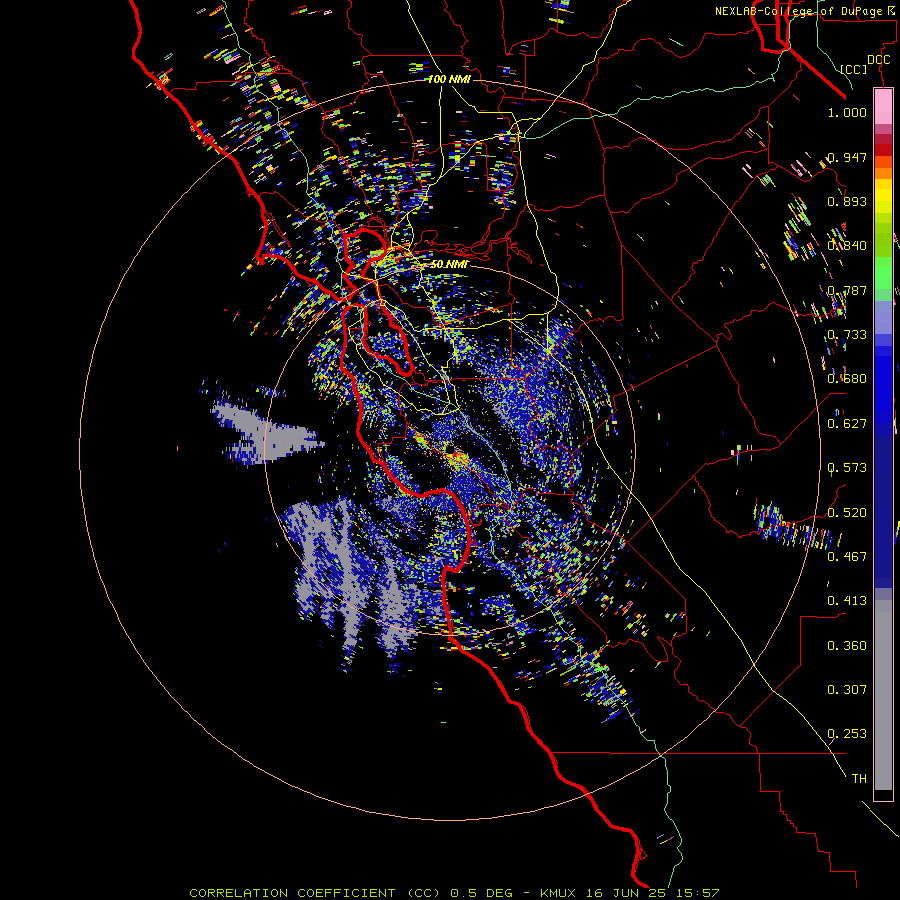900x900 pixels.
Task: Click the 0.787 value on the color scale
Action: (847, 290)
